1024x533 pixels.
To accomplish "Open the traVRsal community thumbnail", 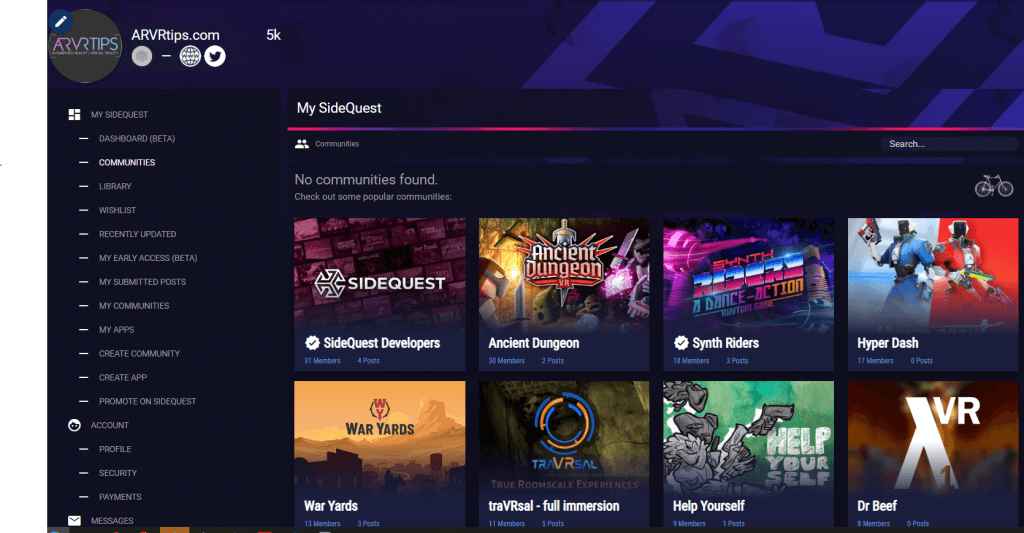I will [564, 436].
